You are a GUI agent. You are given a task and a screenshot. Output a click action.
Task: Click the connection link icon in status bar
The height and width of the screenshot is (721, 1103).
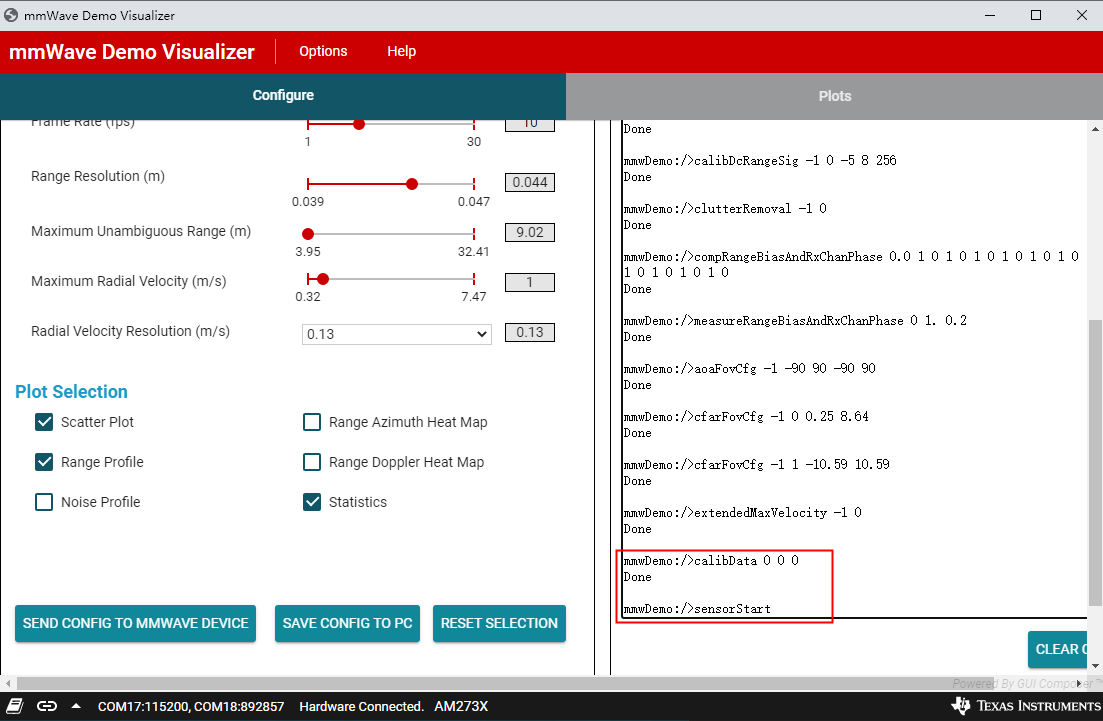[46, 706]
